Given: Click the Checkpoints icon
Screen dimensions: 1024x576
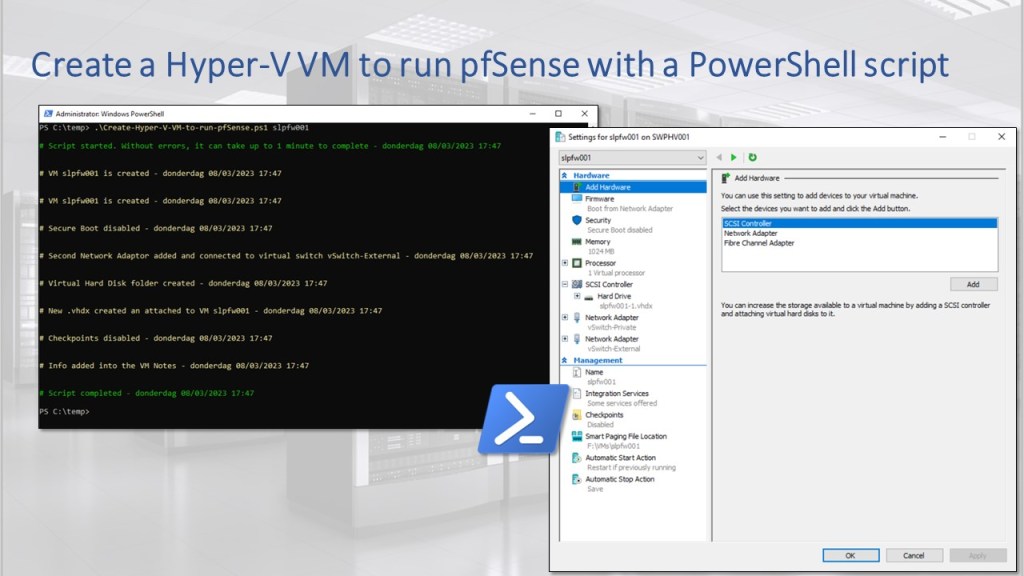Looking at the screenshot, I should coord(577,415).
